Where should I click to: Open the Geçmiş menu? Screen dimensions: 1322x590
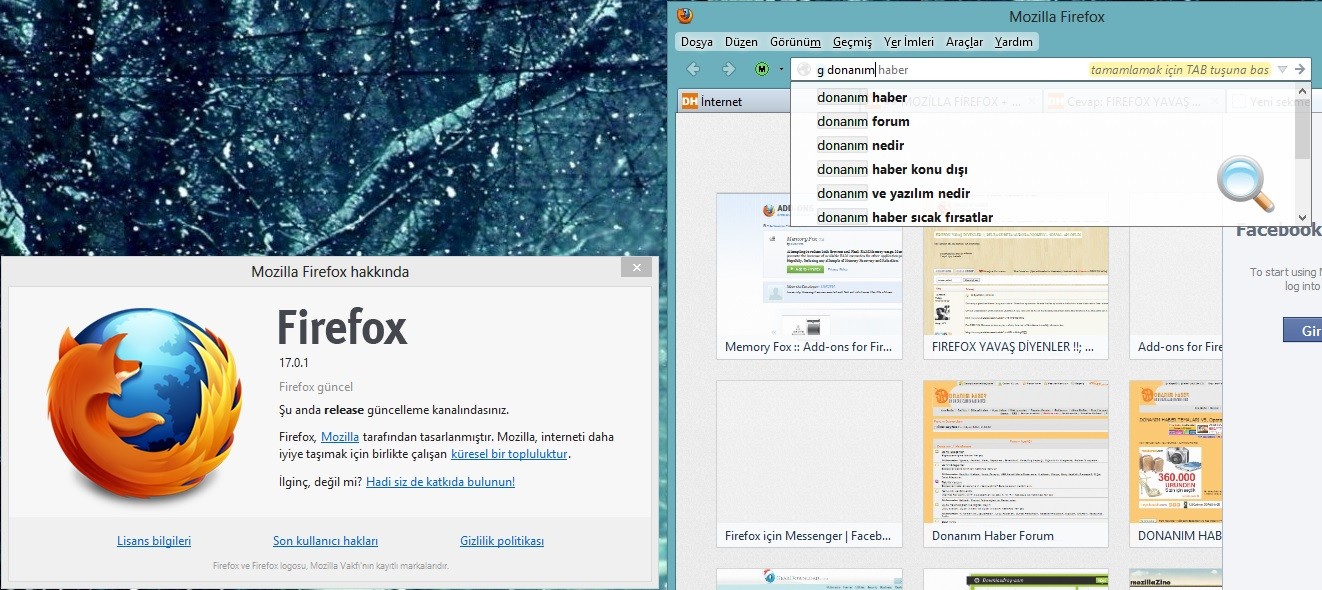point(852,42)
